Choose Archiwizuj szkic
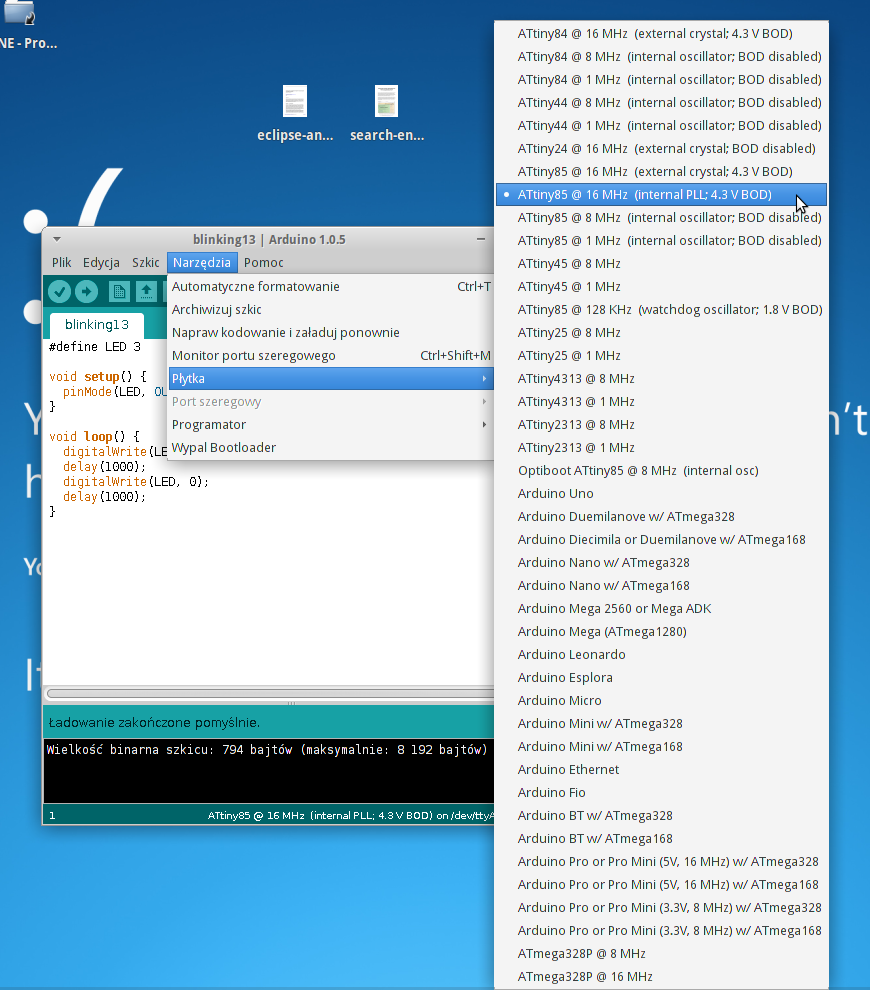Viewport: 870px width, 990px height. pos(331,309)
